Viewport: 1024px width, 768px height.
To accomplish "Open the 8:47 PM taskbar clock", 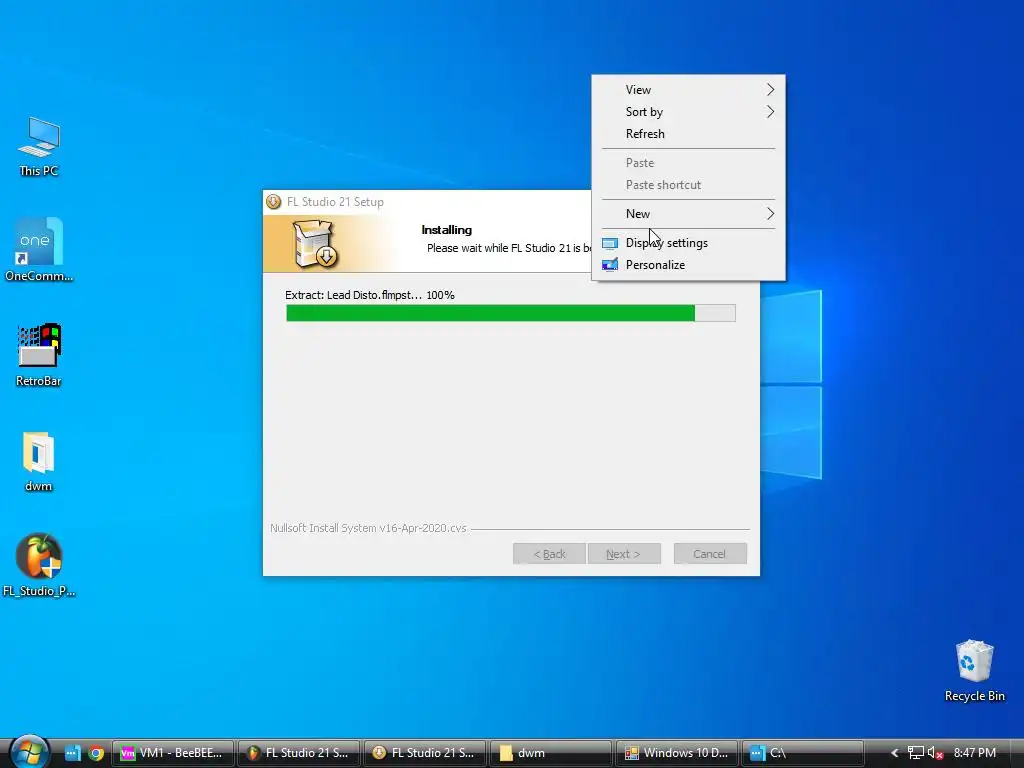I will 974,753.
